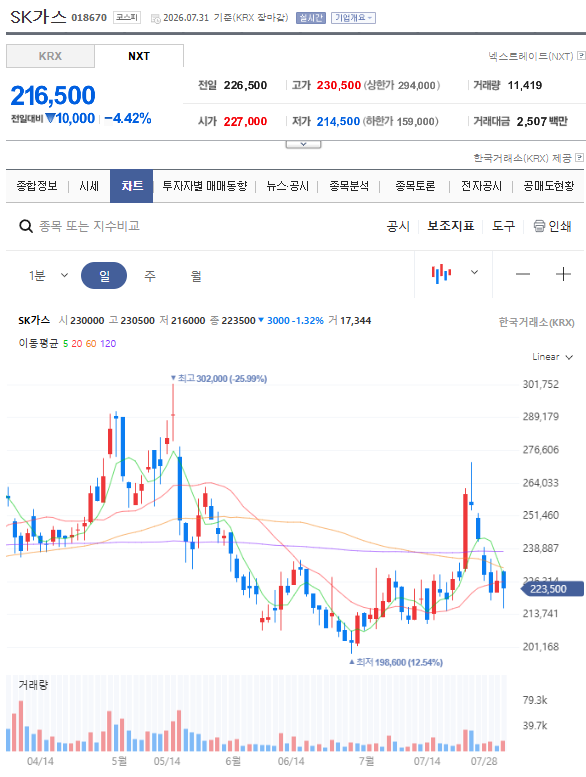The image size is (586, 777).
Task: Open the 뉴스·공시 tab
Action: point(287,186)
